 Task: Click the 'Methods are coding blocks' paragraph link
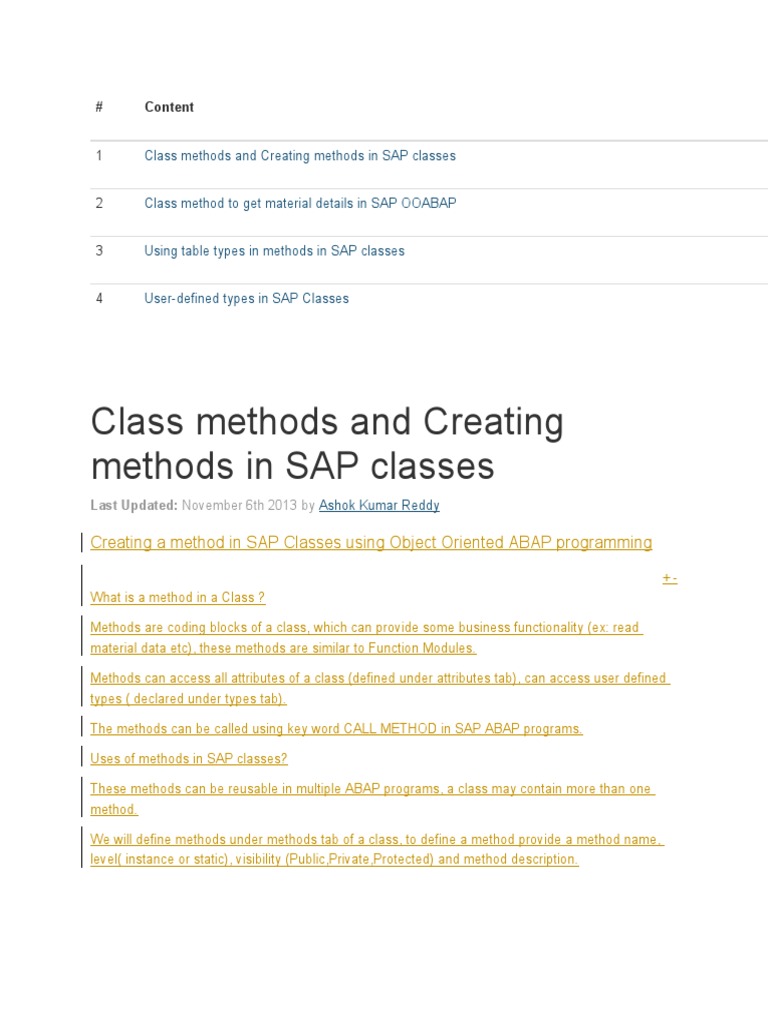(x=366, y=628)
